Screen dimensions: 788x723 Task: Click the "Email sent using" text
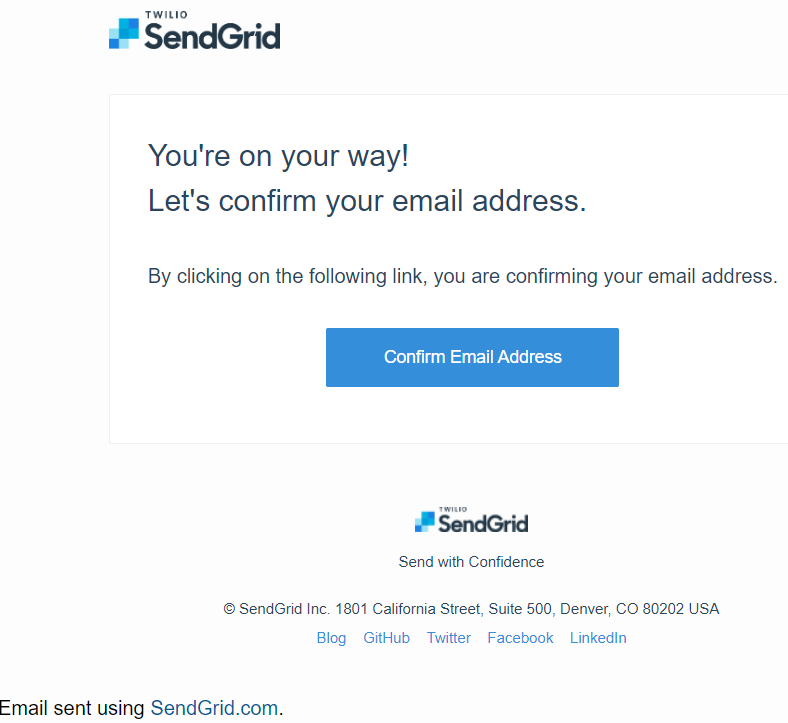click(x=72, y=708)
